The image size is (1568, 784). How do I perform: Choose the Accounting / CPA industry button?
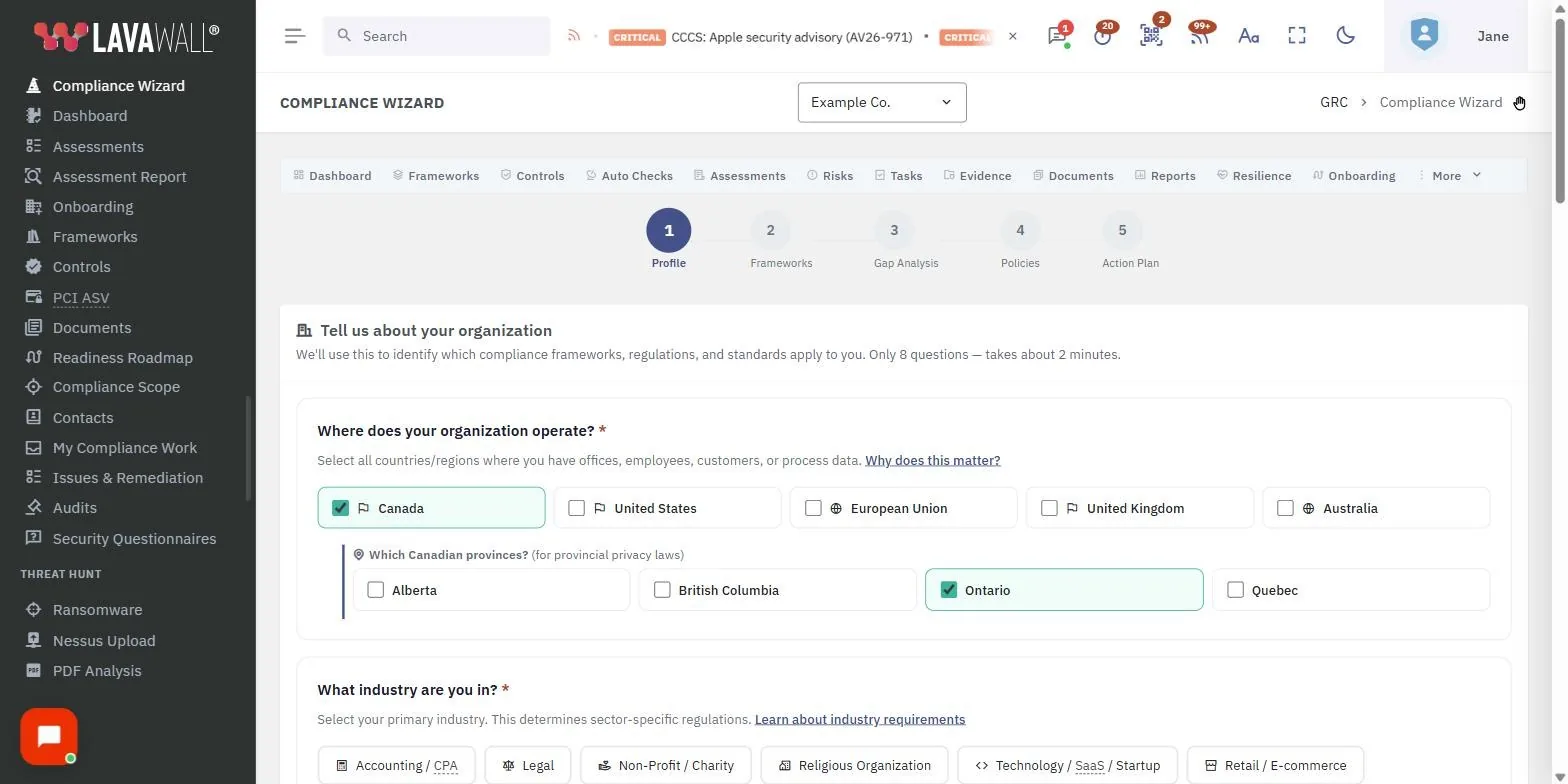[x=397, y=766]
